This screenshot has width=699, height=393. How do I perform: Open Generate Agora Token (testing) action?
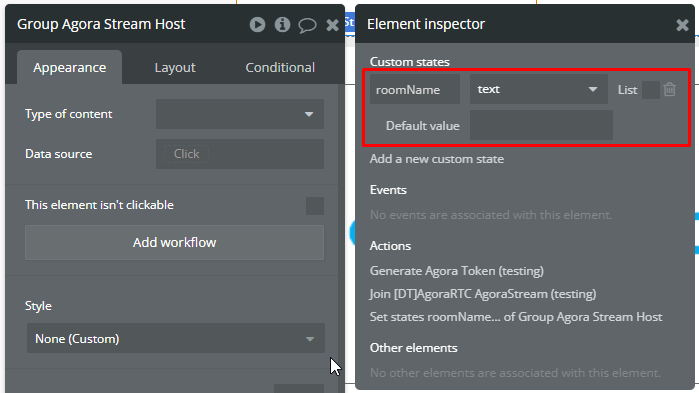(x=456, y=271)
